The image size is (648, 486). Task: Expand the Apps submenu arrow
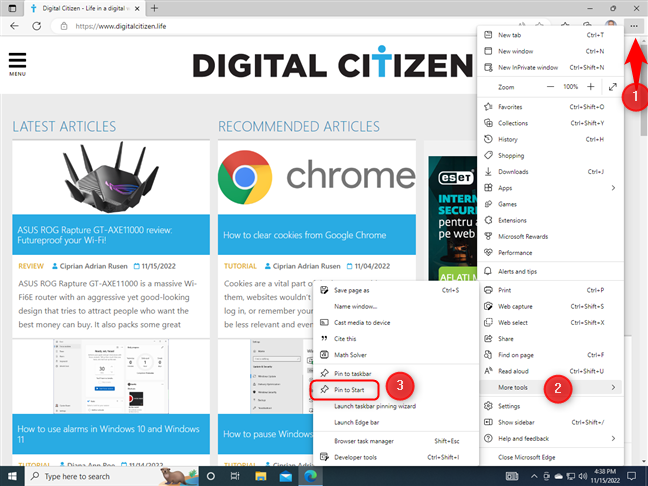coord(613,188)
